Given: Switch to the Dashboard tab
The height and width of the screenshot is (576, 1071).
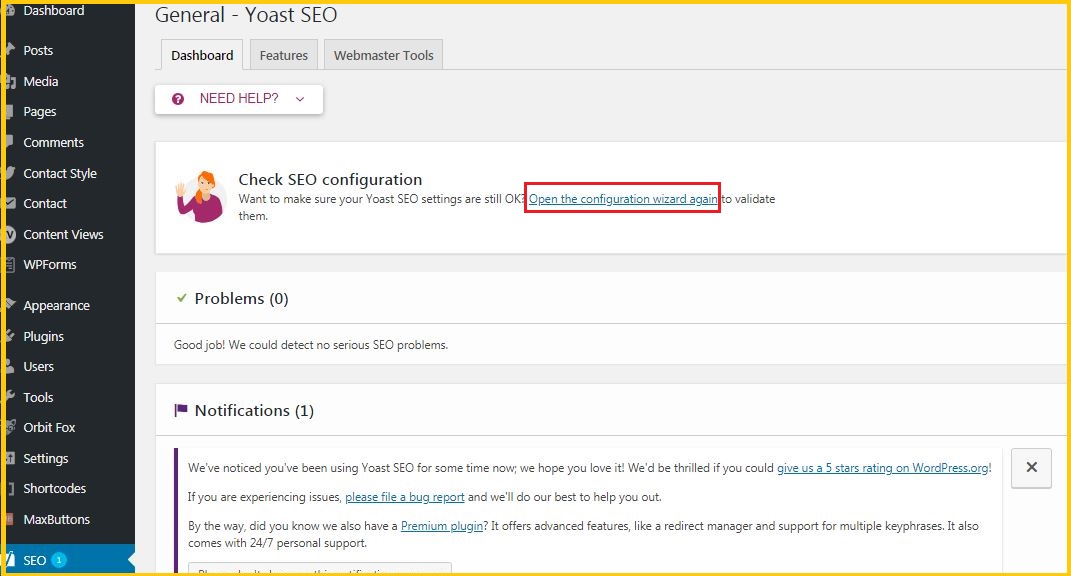Looking at the screenshot, I should [x=201, y=55].
